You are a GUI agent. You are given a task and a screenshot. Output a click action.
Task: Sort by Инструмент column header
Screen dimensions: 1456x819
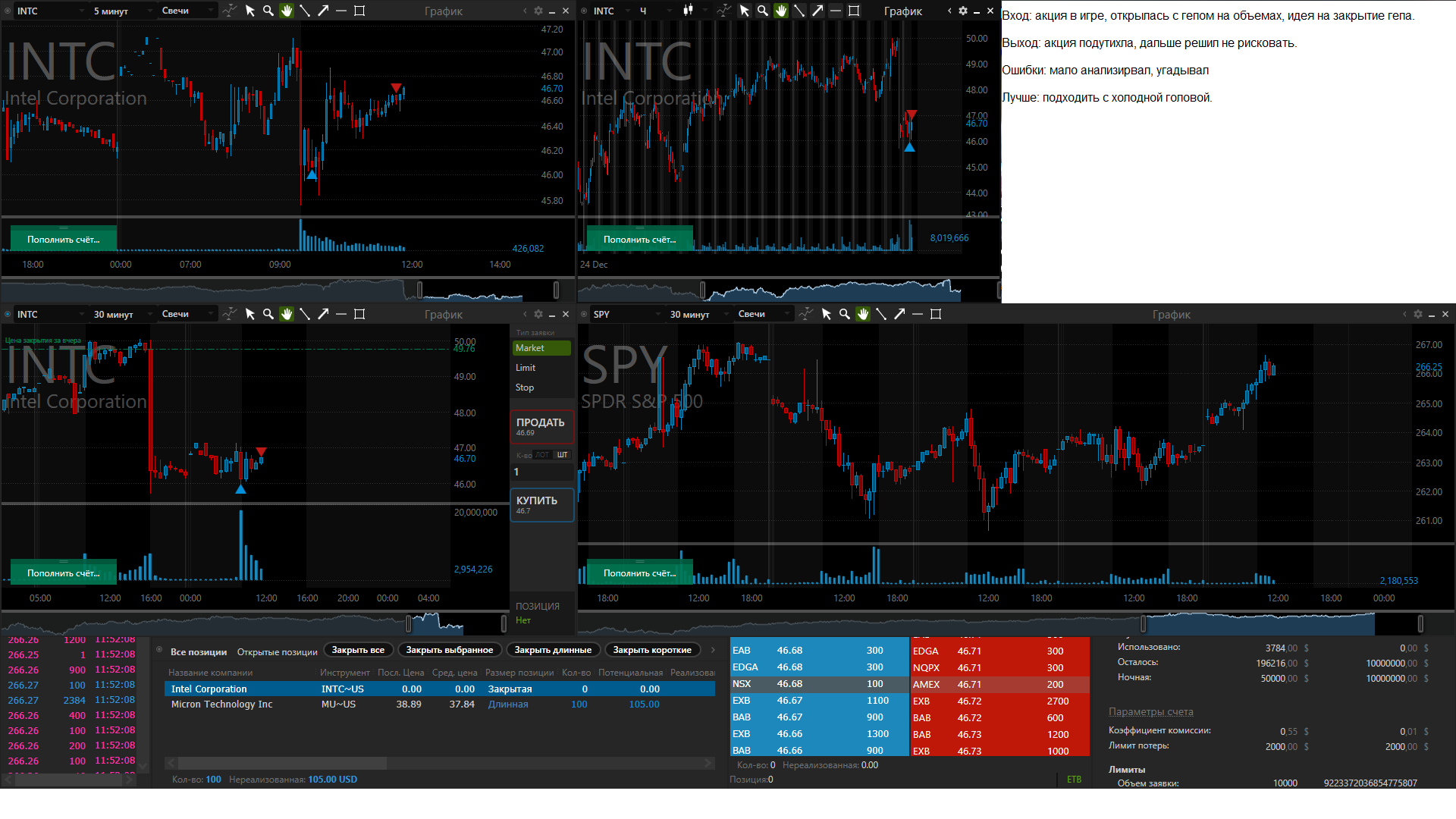tap(344, 673)
